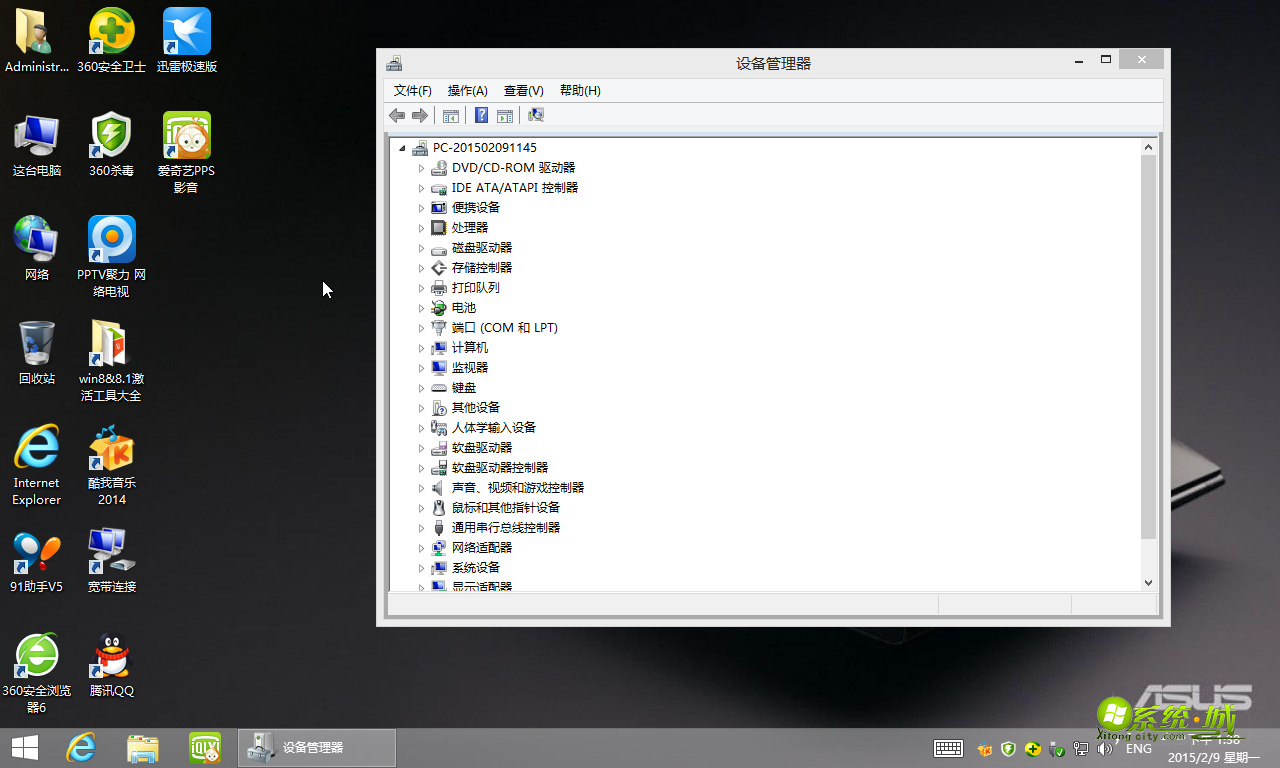This screenshot has height=768, width=1280.
Task: Open the volume control in the system tray
Action: coord(1105,748)
